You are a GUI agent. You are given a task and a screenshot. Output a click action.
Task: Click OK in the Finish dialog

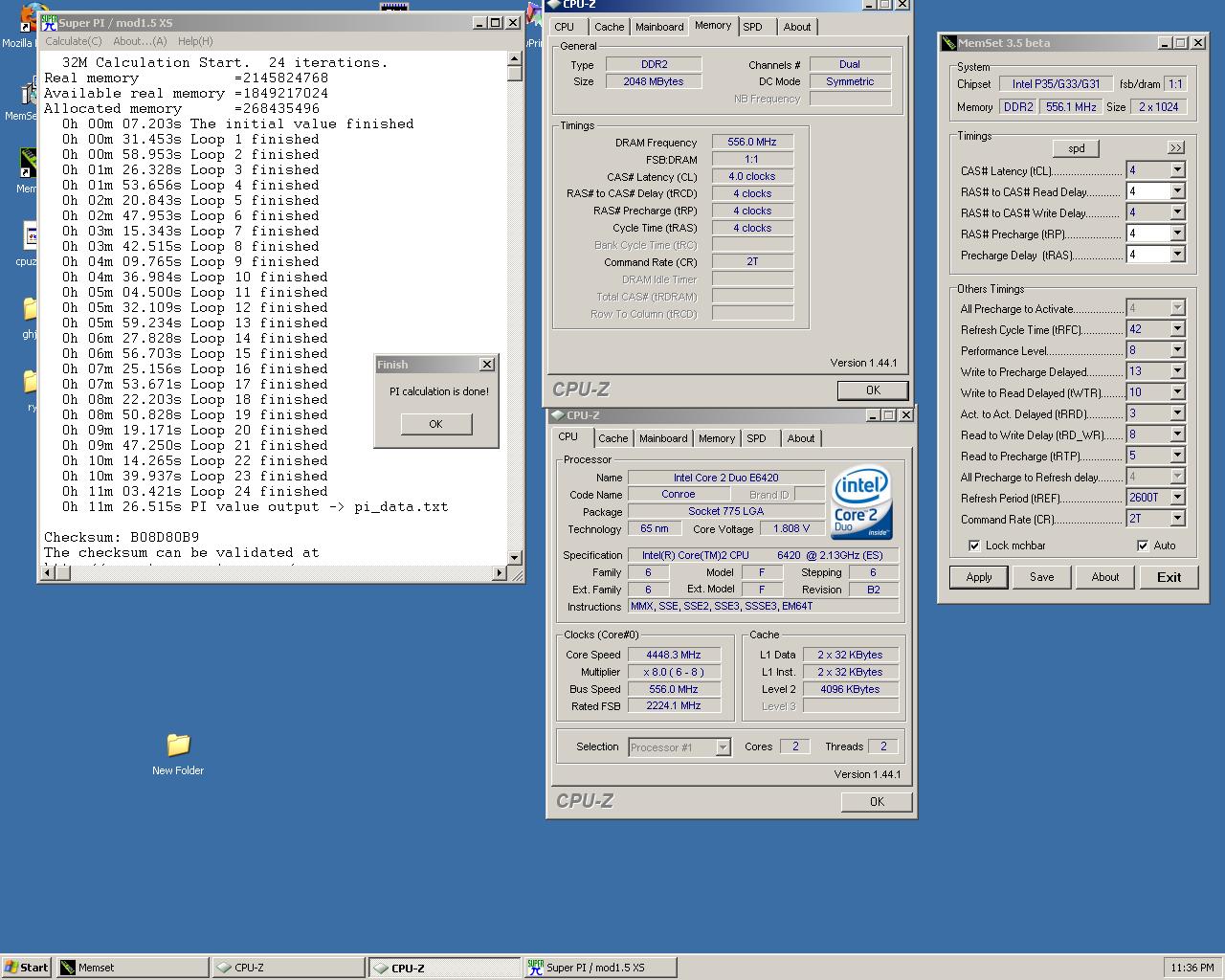click(435, 424)
